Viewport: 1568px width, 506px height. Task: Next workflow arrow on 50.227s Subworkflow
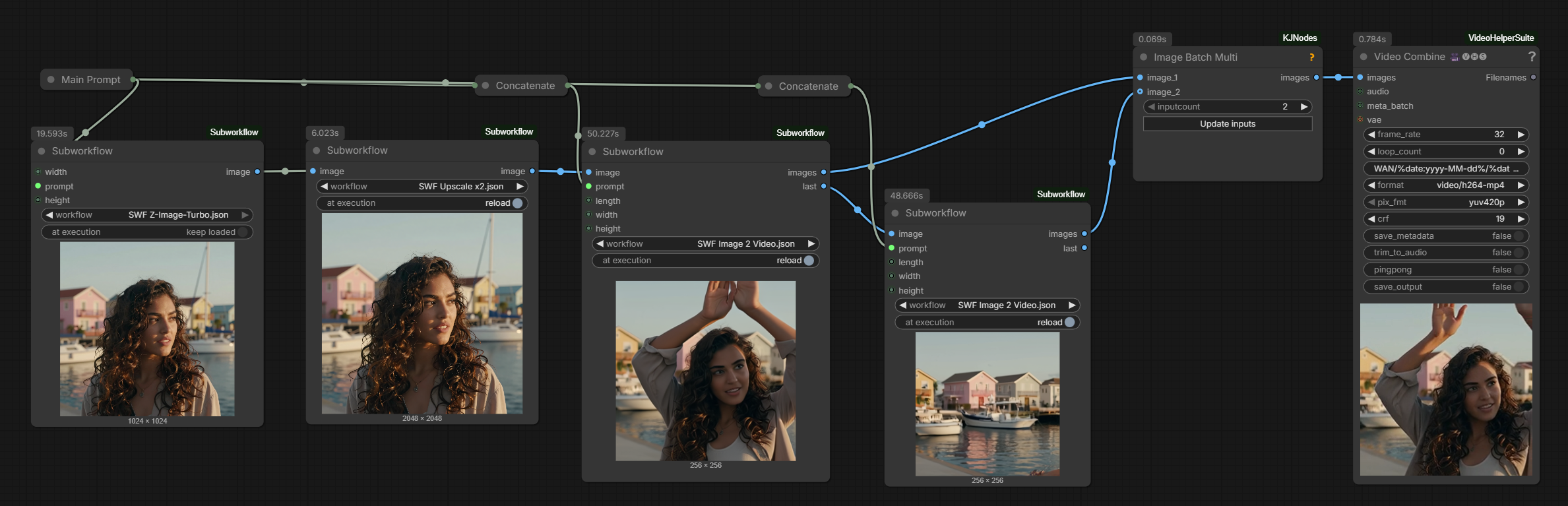(811, 244)
